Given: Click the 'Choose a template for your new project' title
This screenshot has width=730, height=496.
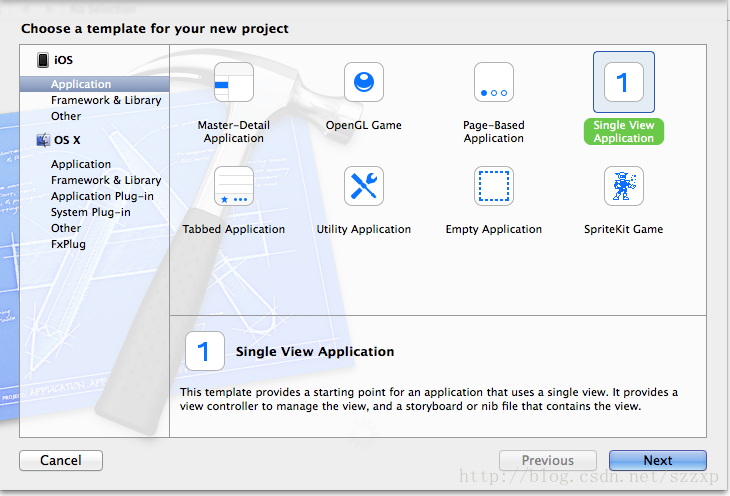Looking at the screenshot, I should [155, 29].
